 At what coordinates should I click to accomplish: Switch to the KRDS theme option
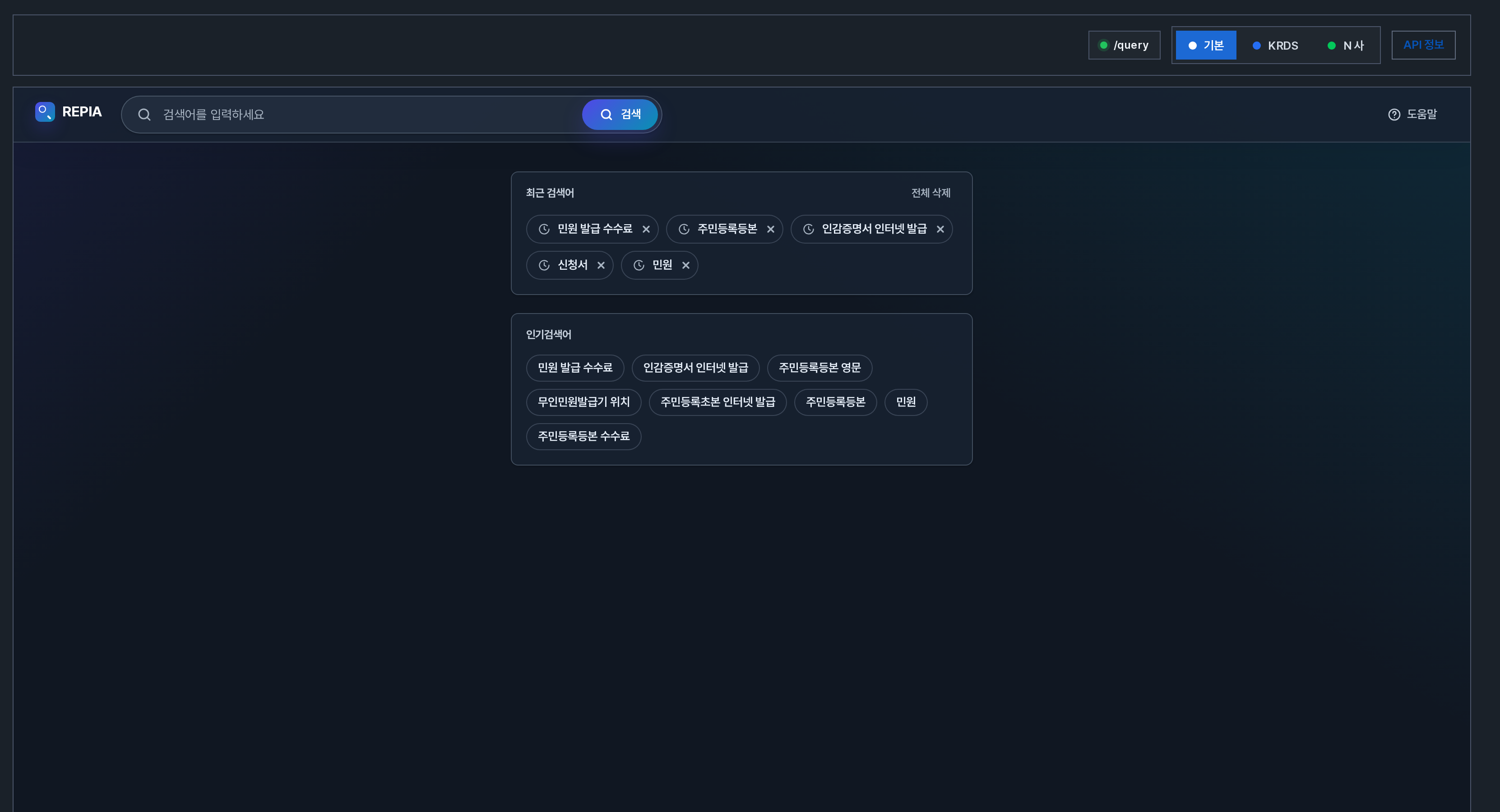point(1275,46)
